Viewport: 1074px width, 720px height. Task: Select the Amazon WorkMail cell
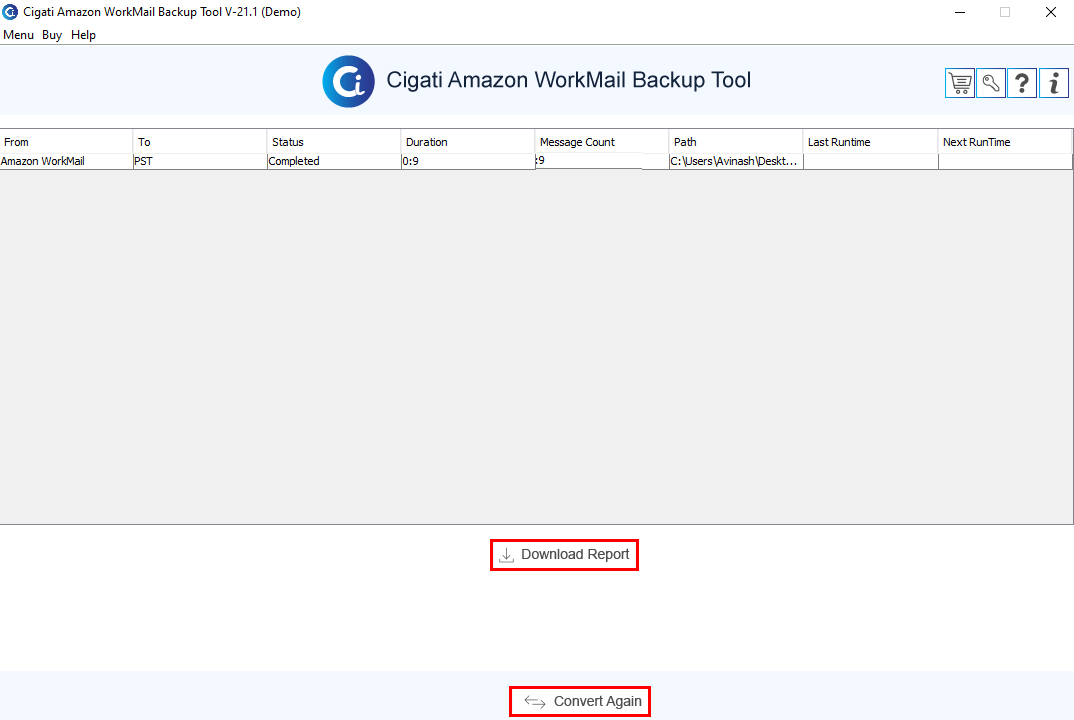coord(66,161)
